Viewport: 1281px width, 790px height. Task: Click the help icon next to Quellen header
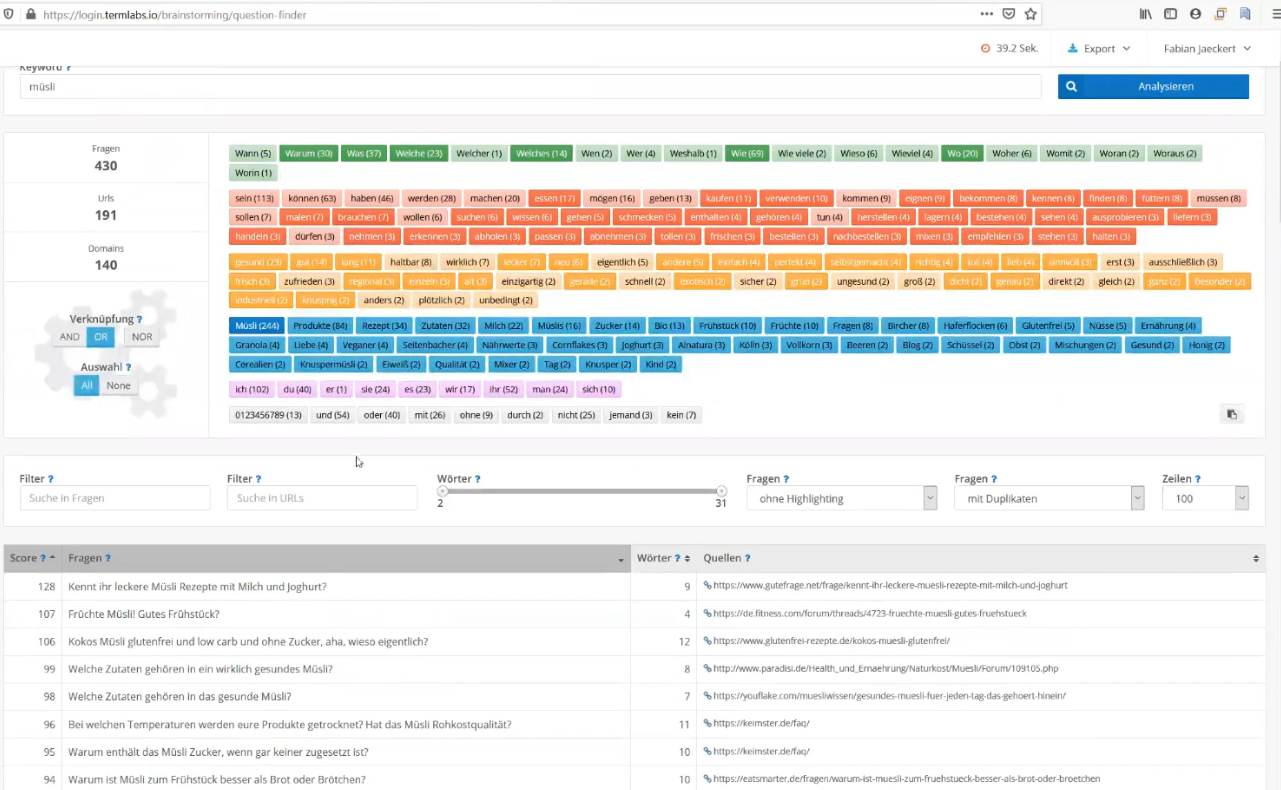click(x=747, y=558)
